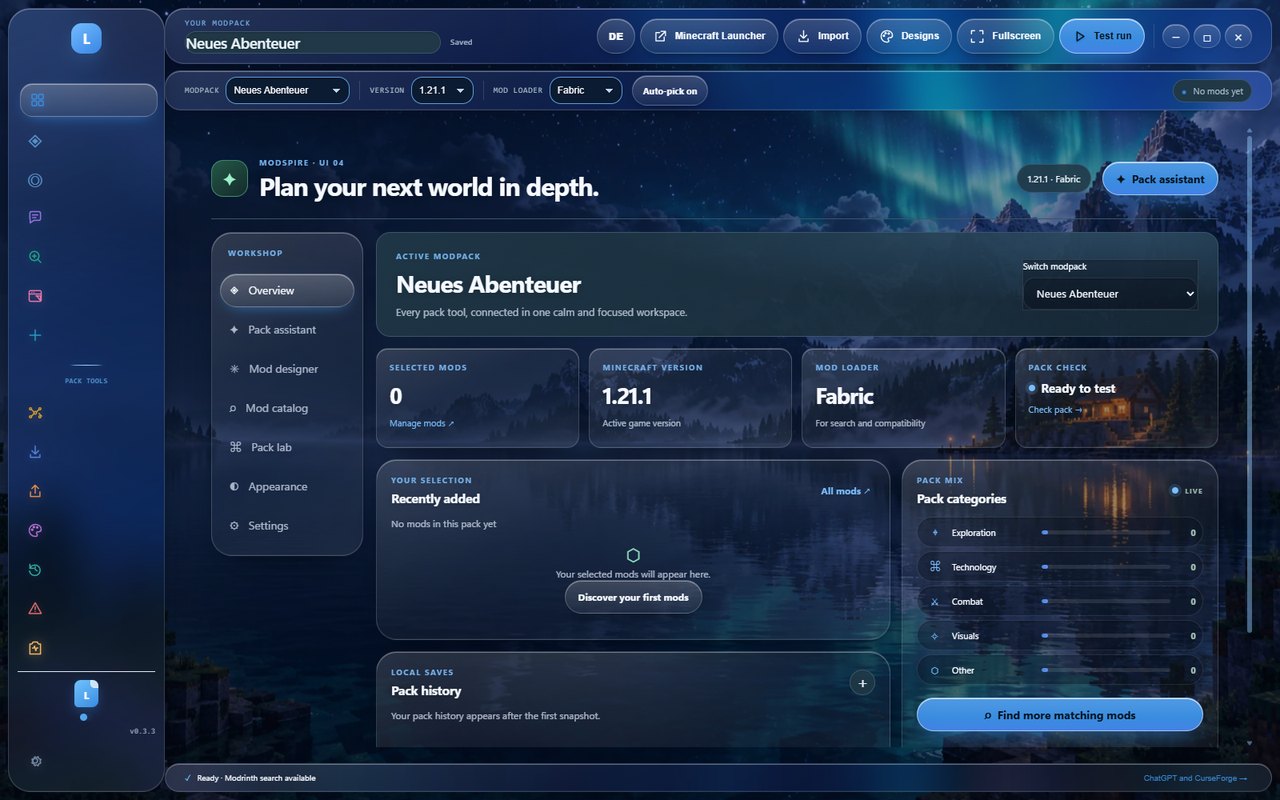
Task: Expand the Switch modpack select box
Action: (x=1110, y=294)
